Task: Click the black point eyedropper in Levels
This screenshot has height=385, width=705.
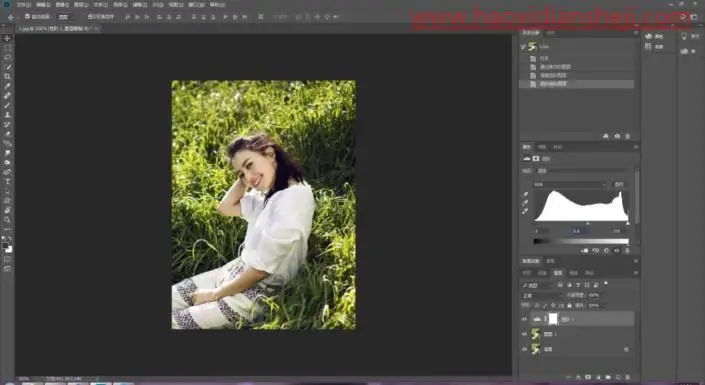Action: pos(525,194)
